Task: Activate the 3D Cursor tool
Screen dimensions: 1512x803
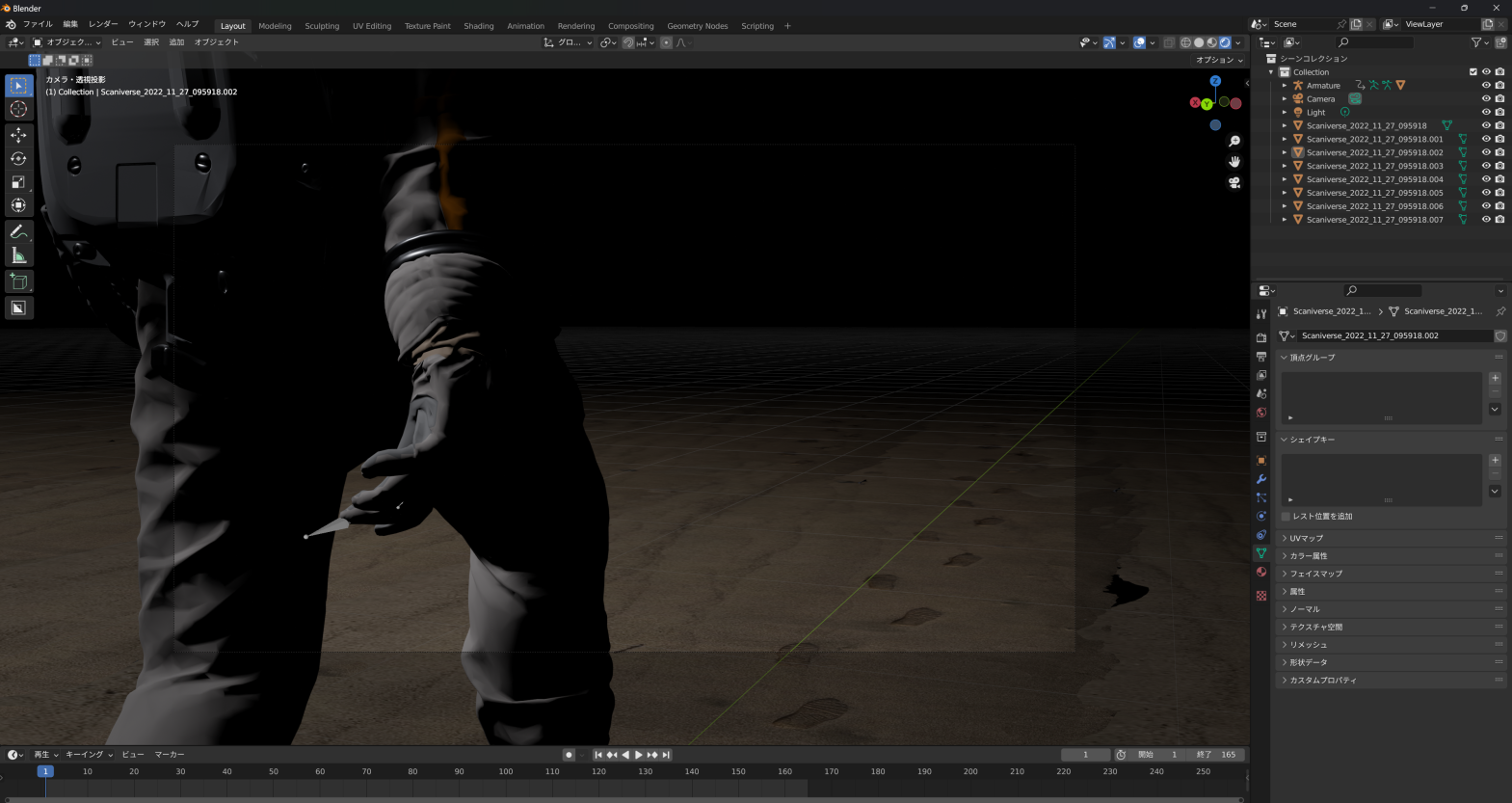Action: pos(18,109)
